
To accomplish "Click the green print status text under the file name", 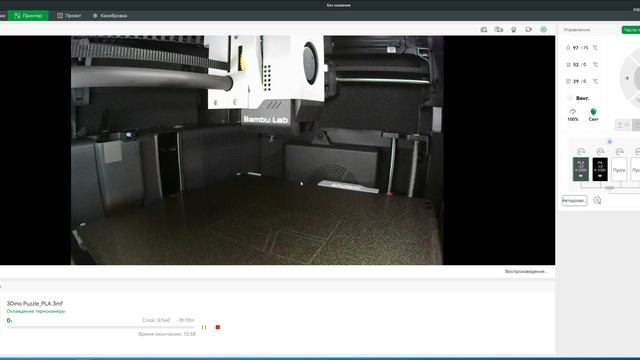I will 36,311.
